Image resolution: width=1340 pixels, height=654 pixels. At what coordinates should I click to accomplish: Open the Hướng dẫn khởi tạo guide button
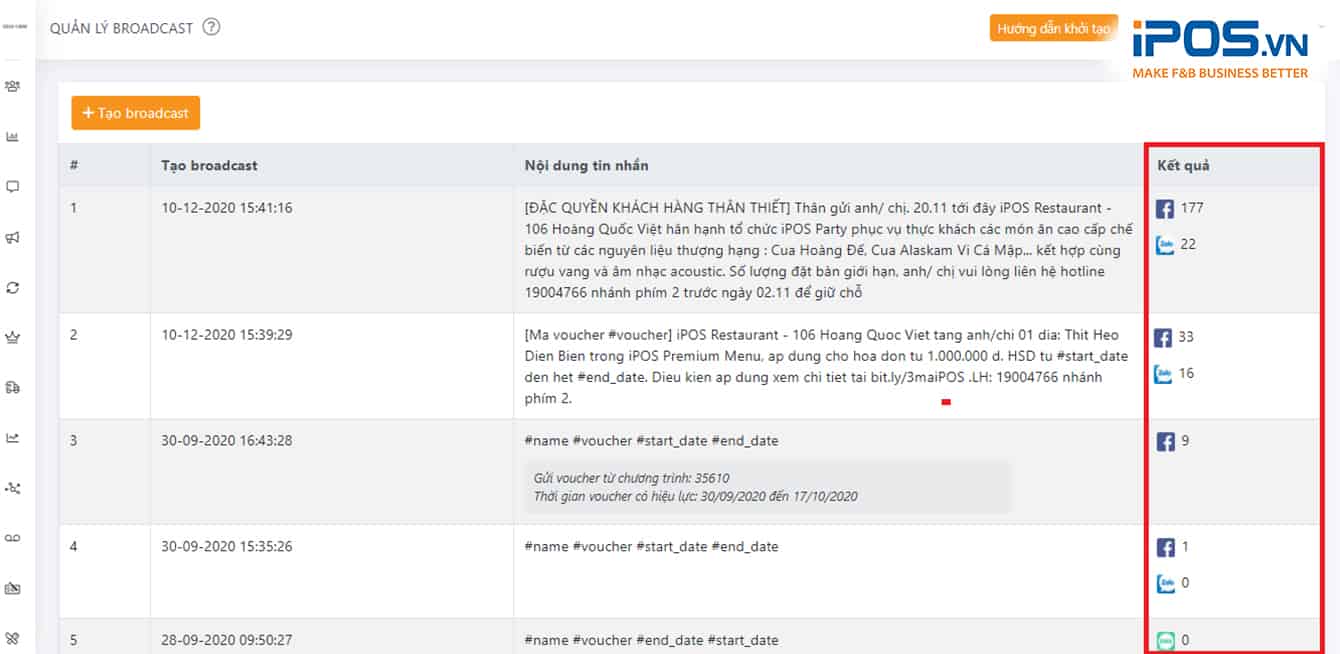[x=1053, y=28]
